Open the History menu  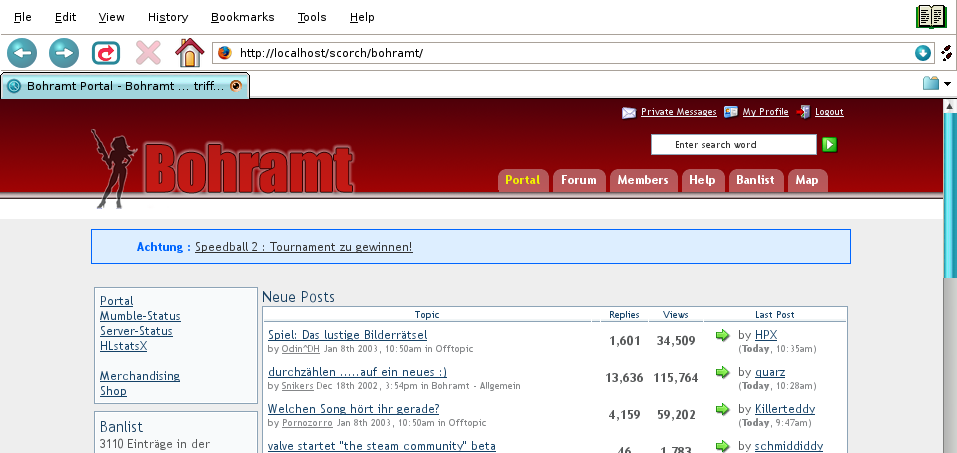[167, 17]
